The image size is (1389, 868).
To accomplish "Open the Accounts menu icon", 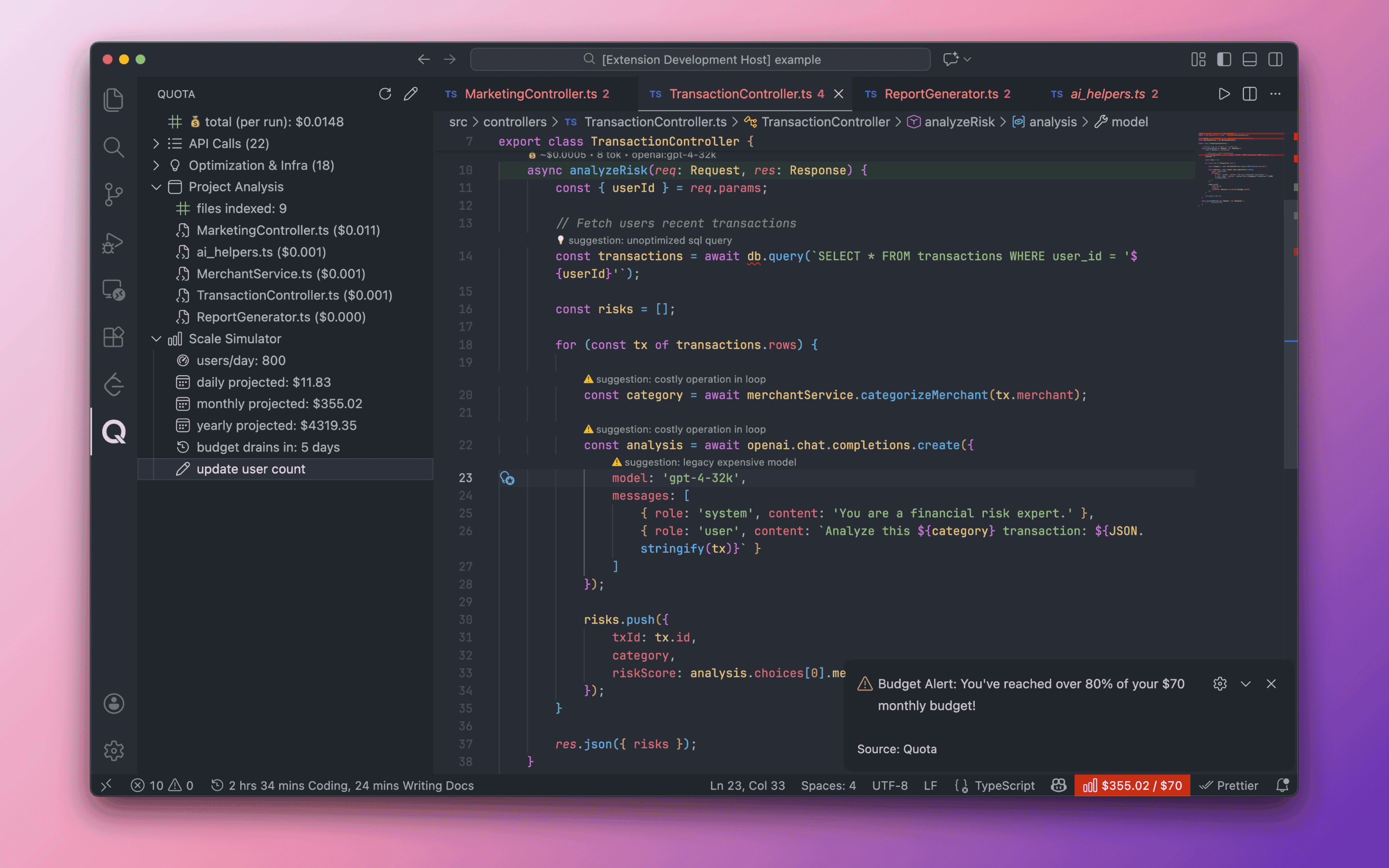I will point(114,703).
